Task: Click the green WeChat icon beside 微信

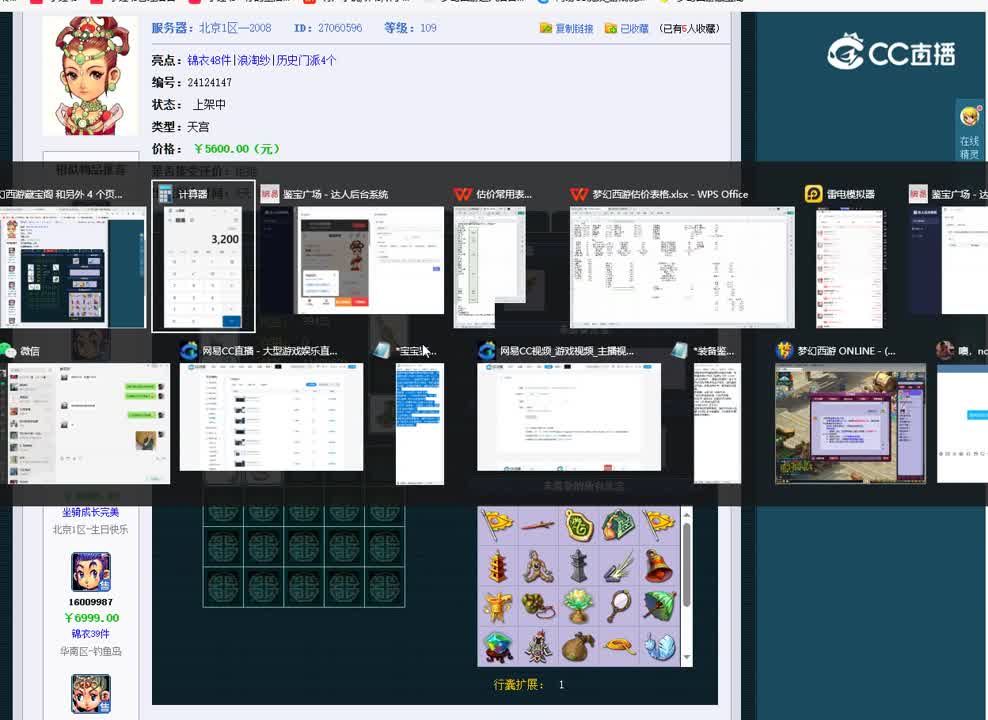Action: (8, 351)
